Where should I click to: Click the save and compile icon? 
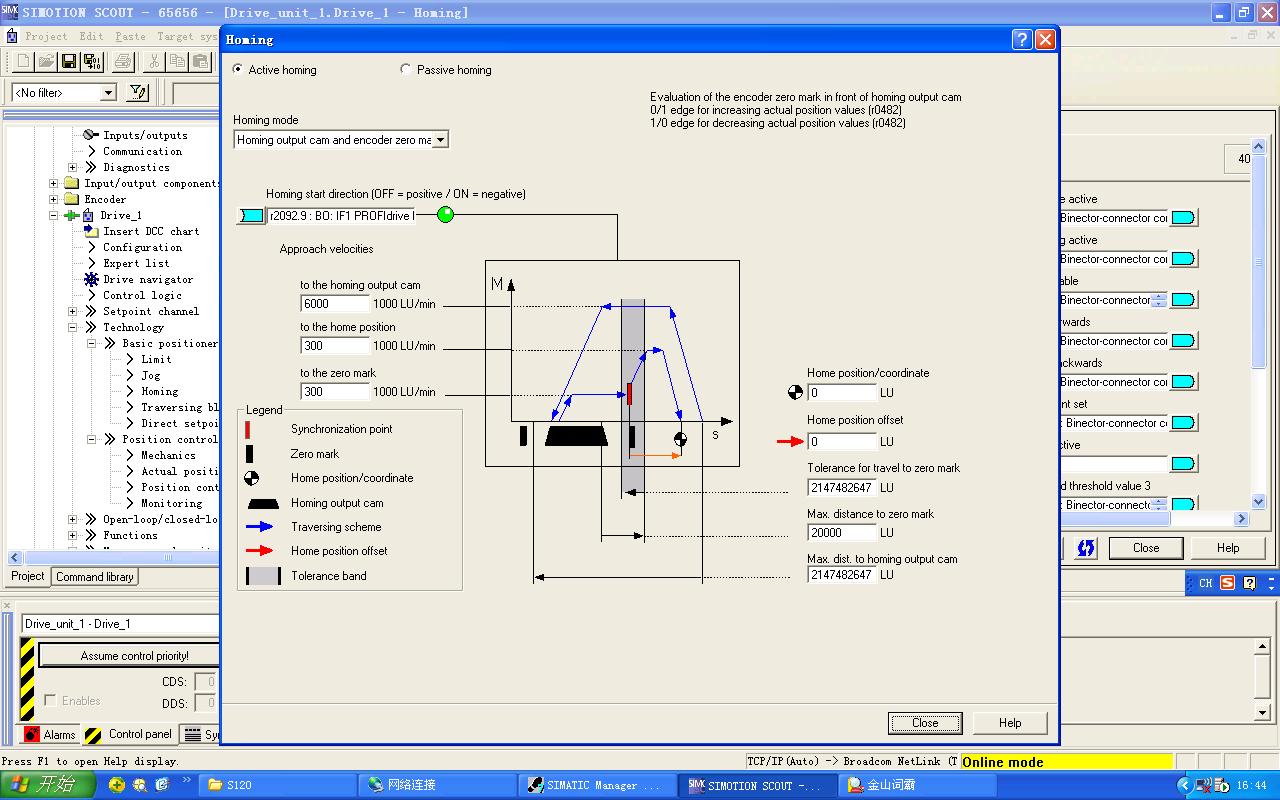pyautogui.click(x=92, y=62)
